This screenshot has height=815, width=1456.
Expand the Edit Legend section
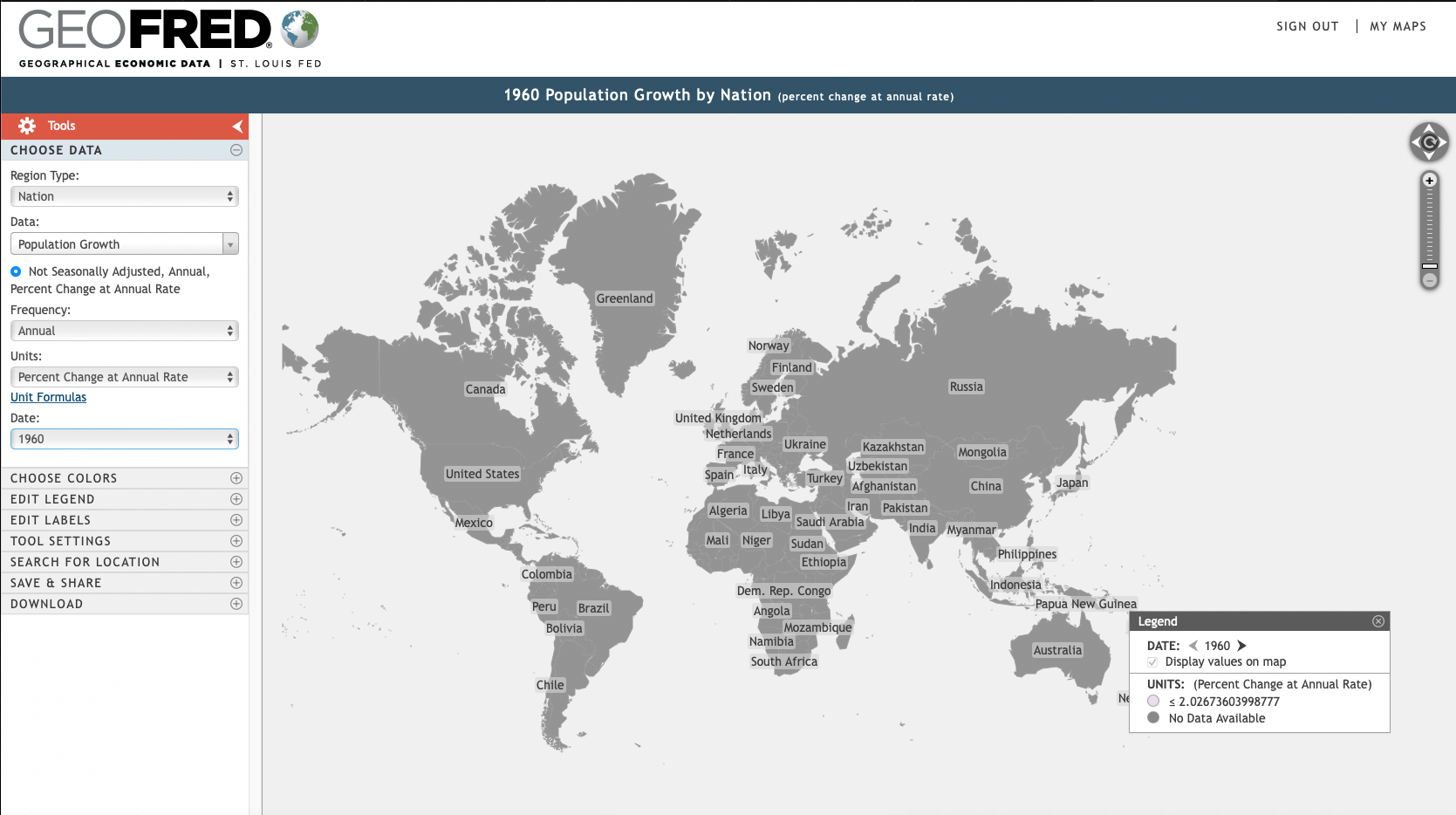point(236,499)
